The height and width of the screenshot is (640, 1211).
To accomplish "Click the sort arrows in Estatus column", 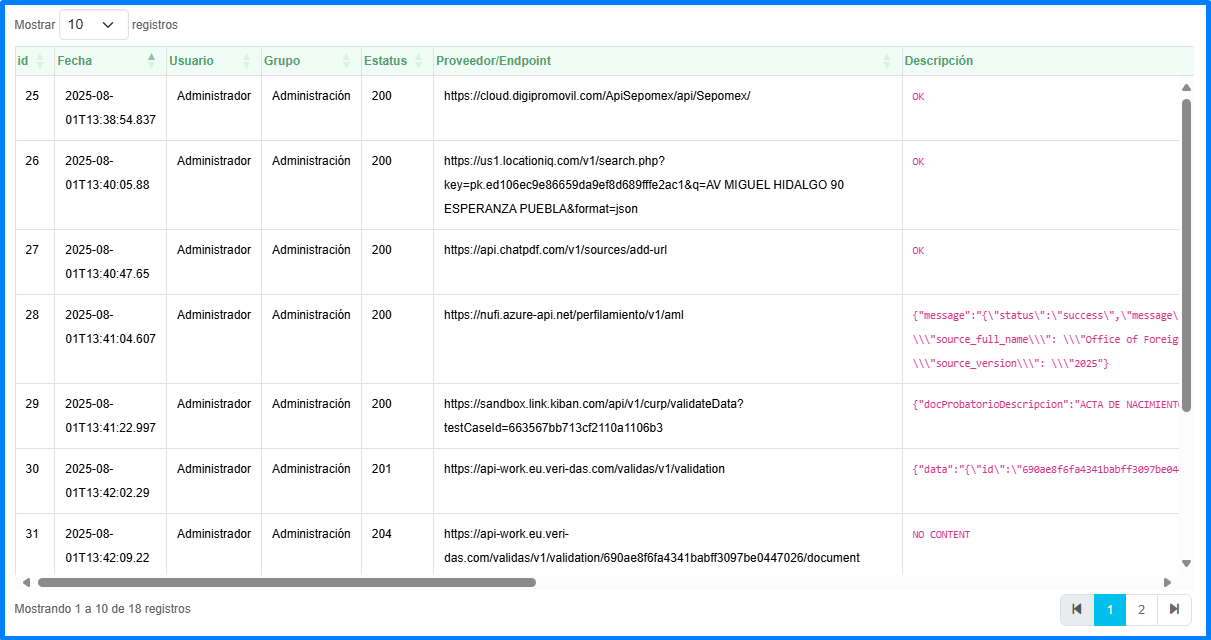I will coord(418,61).
